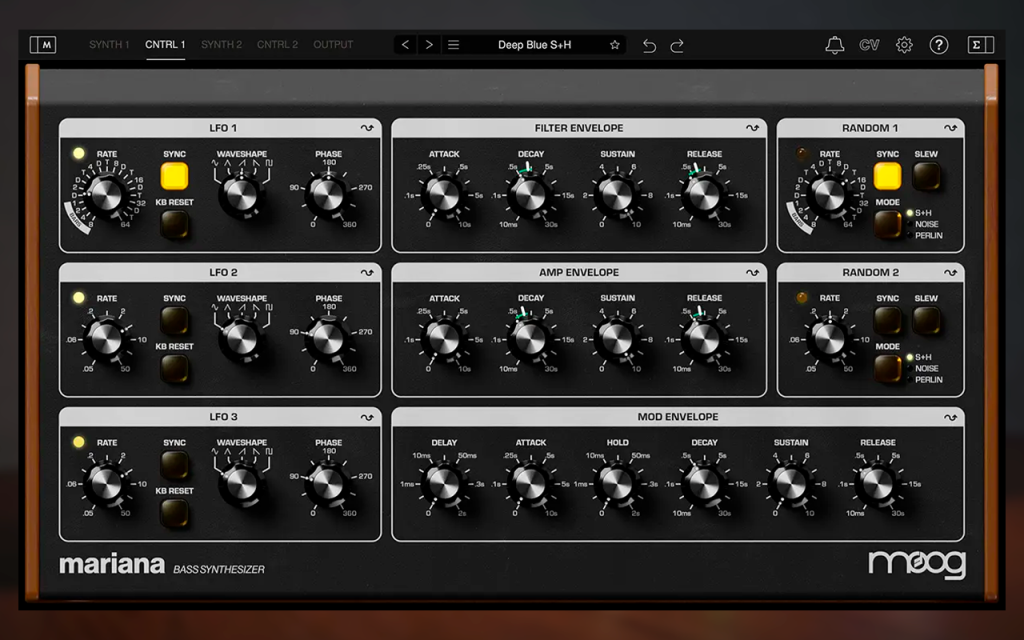The height and width of the screenshot is (640, 1024).
Task: Toggle LFO 2 SYNC button
Action: (x=174, y=321)
